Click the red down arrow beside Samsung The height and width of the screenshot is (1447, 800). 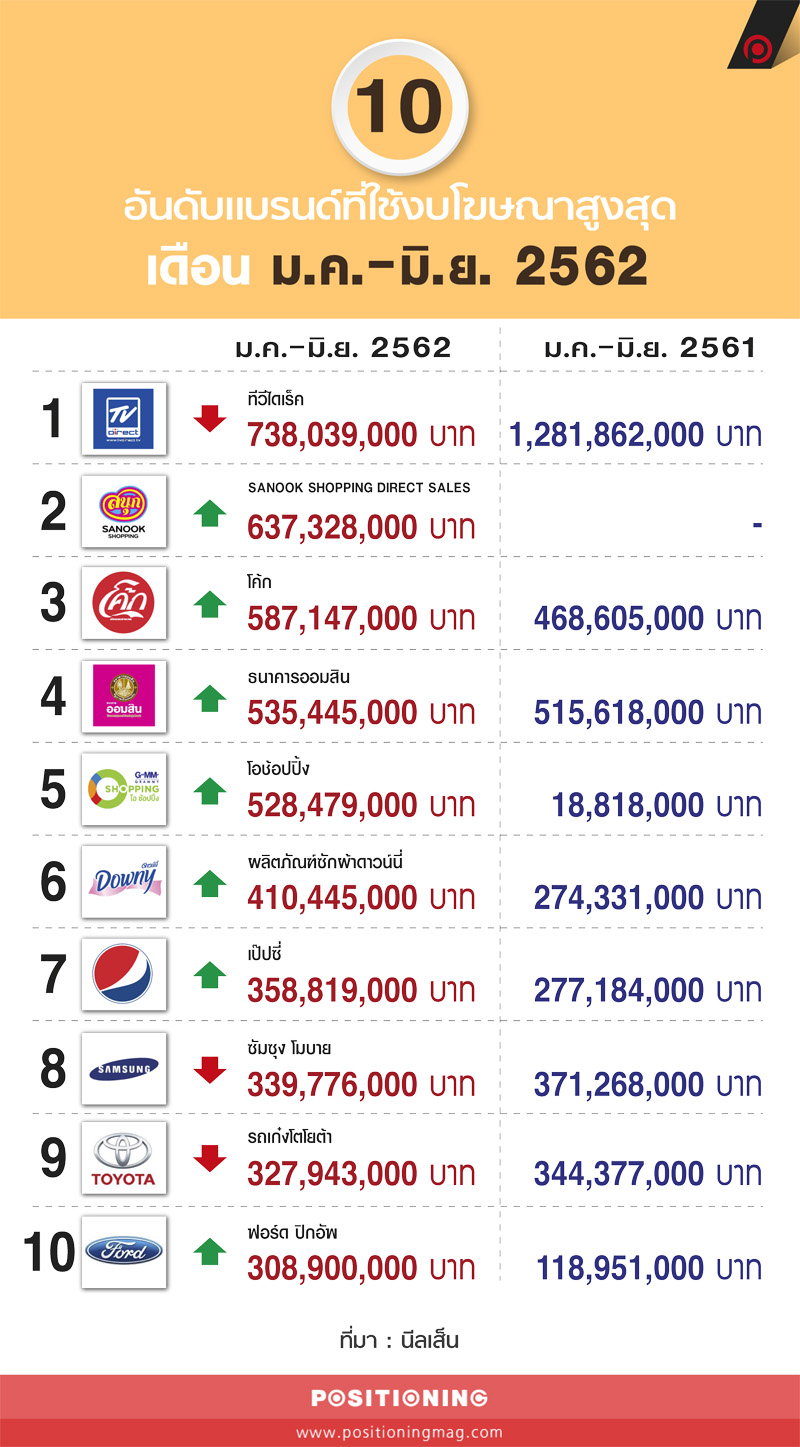210,1069
